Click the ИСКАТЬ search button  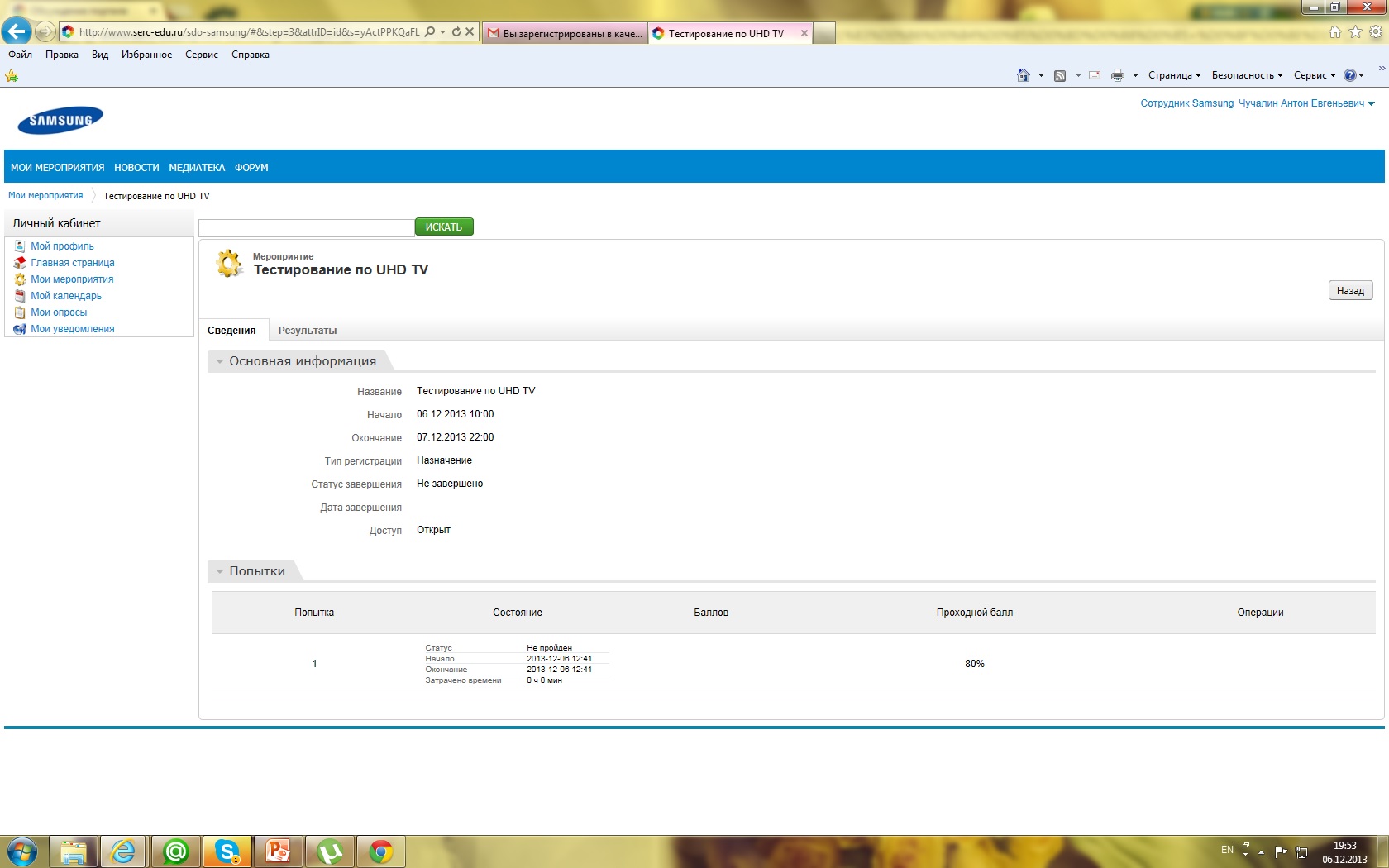click(444, 227)
